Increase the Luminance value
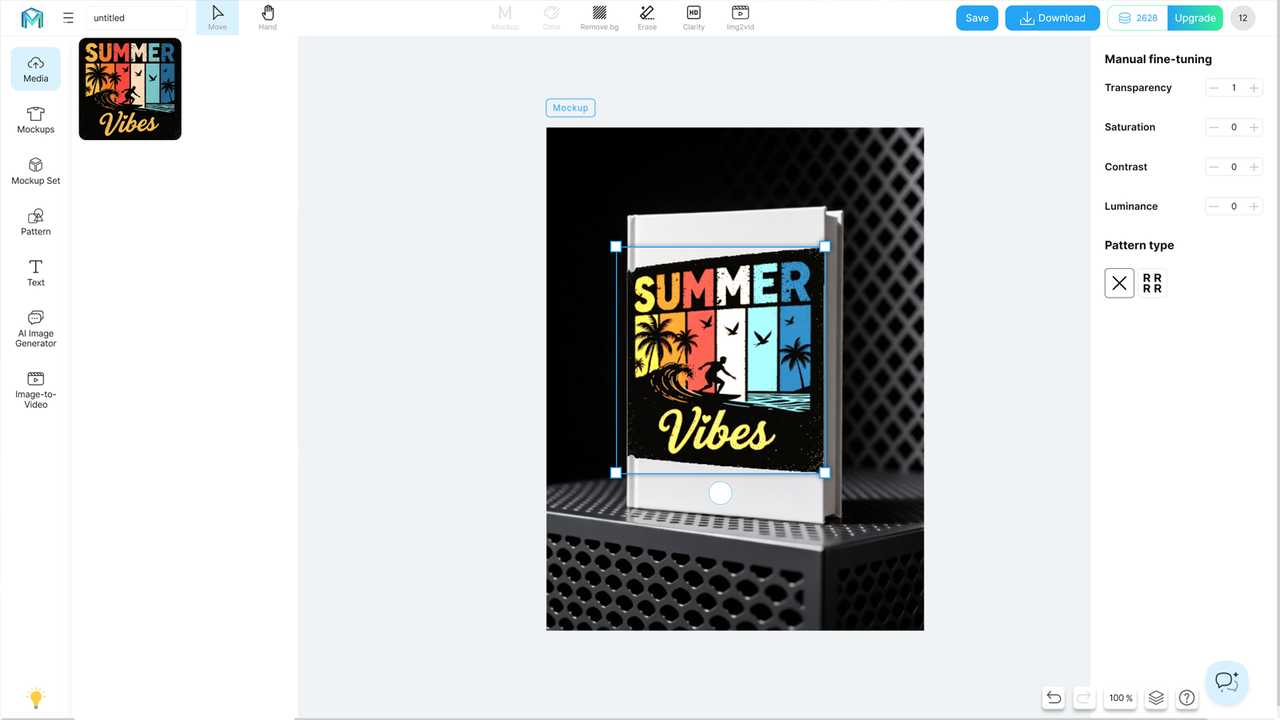Image resolution: width=1280 pixels, height=720 pixels. (1254, 206)
